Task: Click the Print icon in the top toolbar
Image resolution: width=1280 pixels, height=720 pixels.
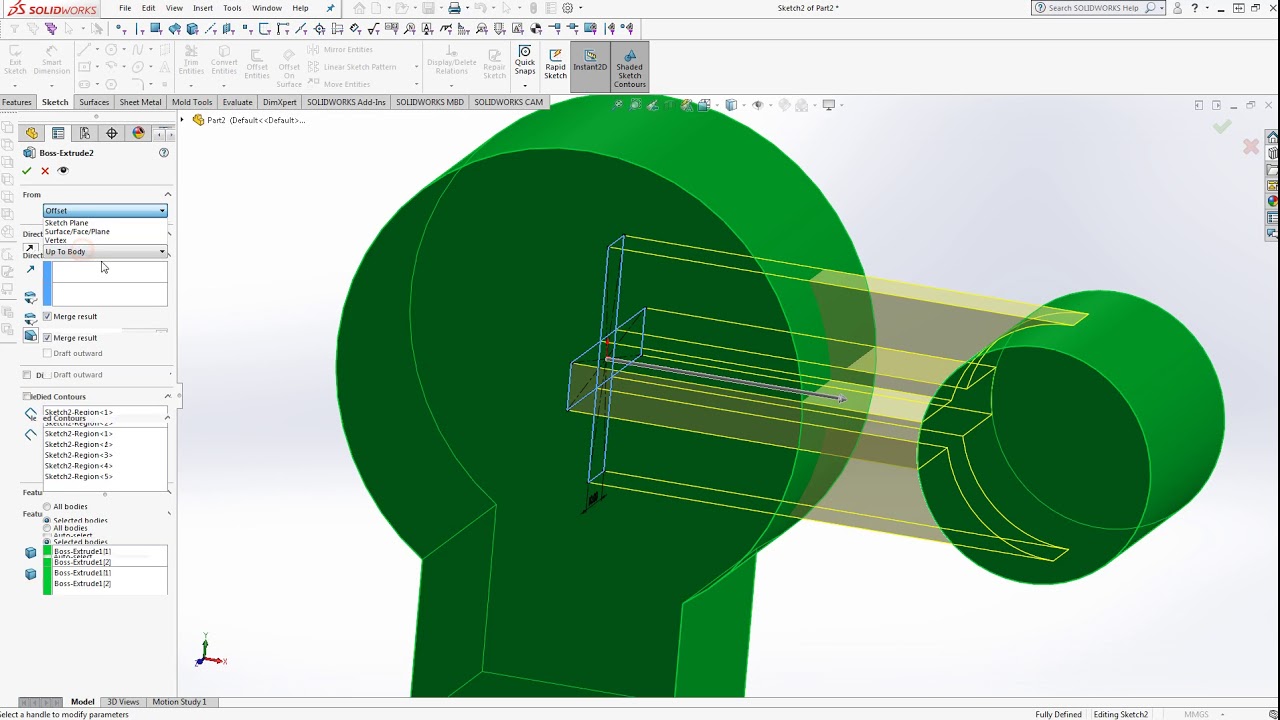Action: click(454, 8)
